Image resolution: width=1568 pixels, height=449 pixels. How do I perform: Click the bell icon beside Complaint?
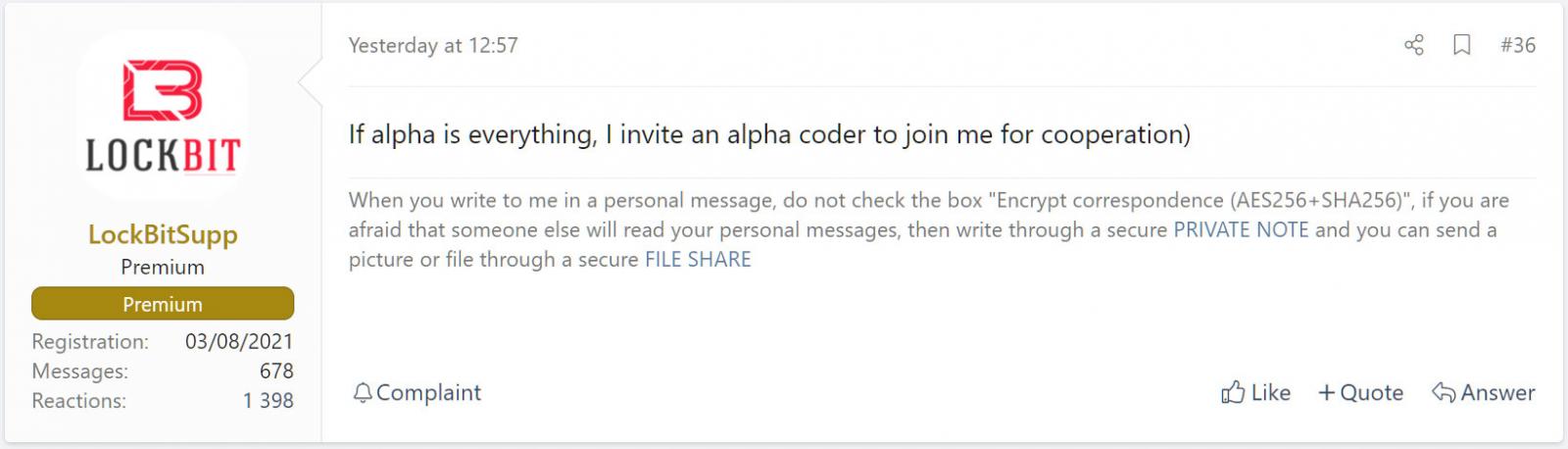click(x=363, y=393)
